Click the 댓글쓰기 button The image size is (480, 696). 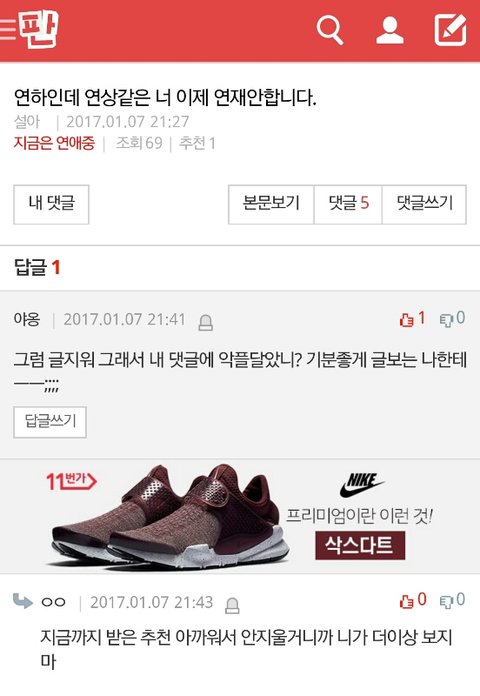pyautogui.click(x=424, y=204)
